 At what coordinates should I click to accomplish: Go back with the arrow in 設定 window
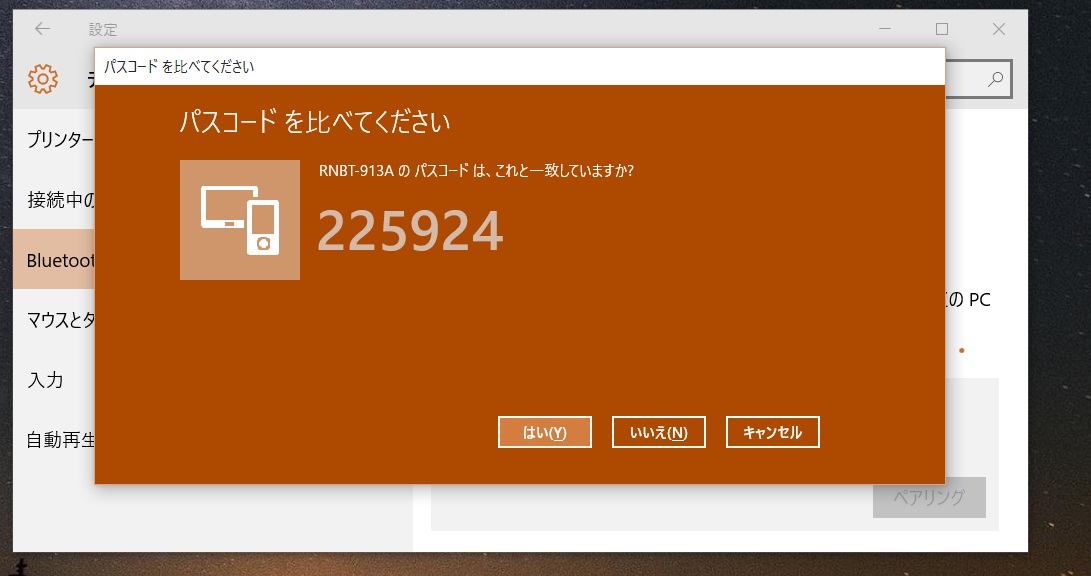click(x=42, y=29)
